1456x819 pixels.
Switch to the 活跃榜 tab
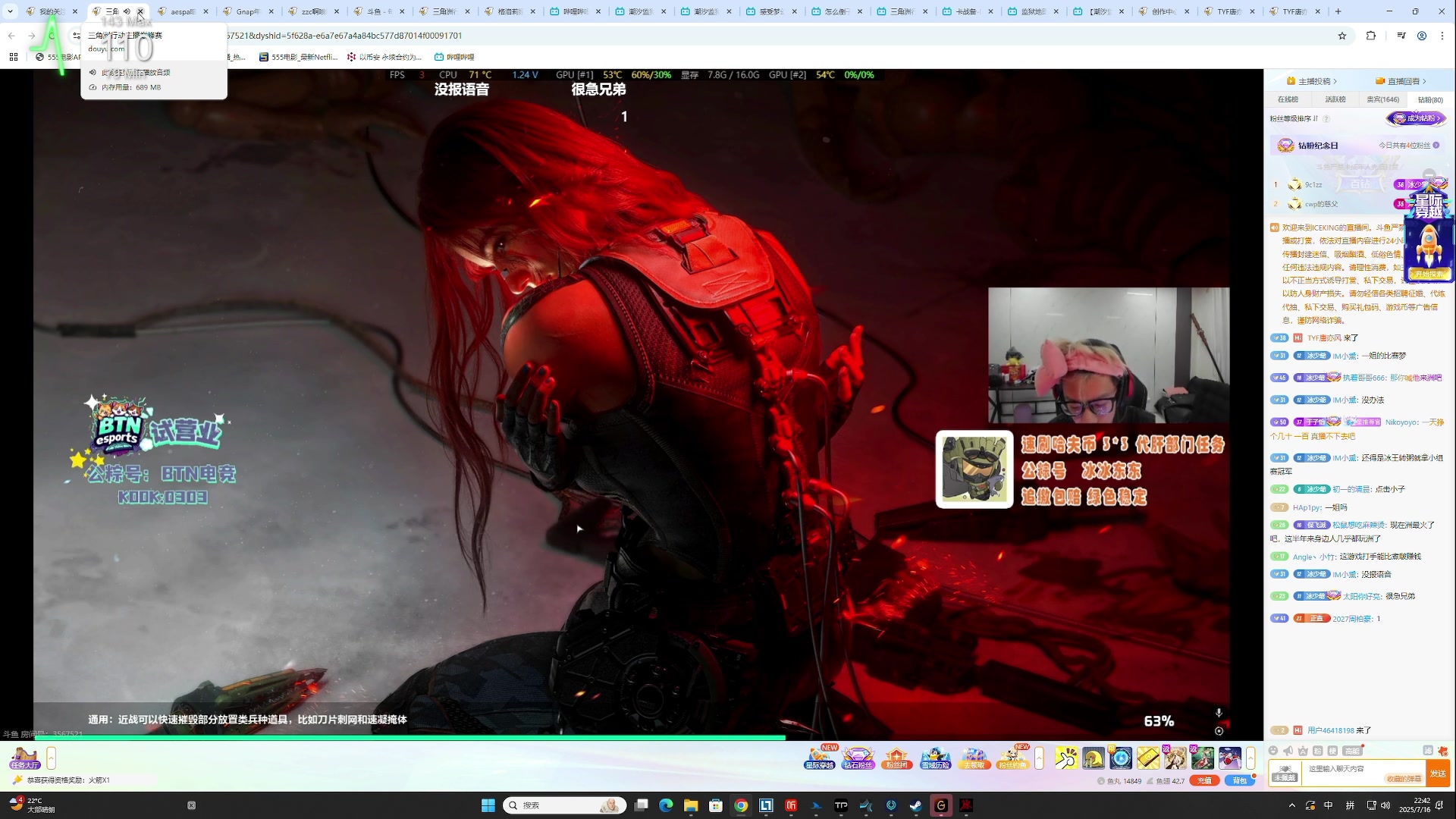tap(1335, 99)
